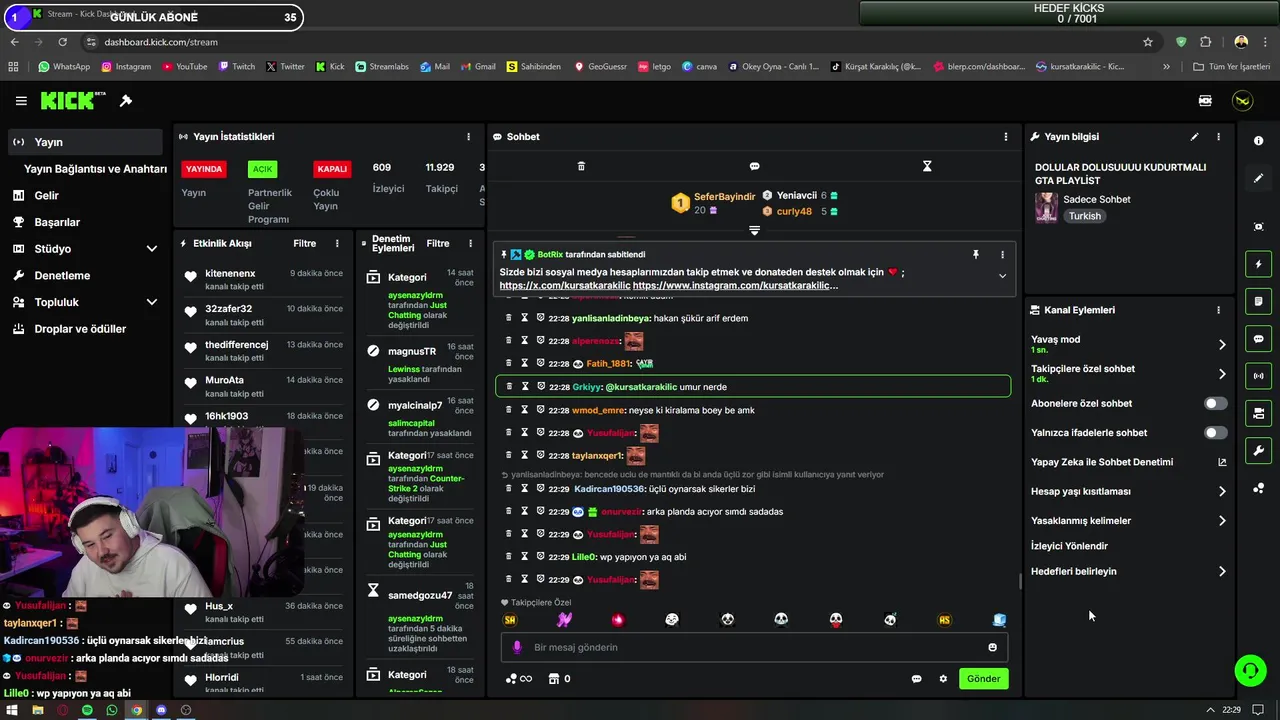Click the YouTube bookmark in the bookmarks bar
Viewport: 1280px width, 720px height.
coord(184,67)
